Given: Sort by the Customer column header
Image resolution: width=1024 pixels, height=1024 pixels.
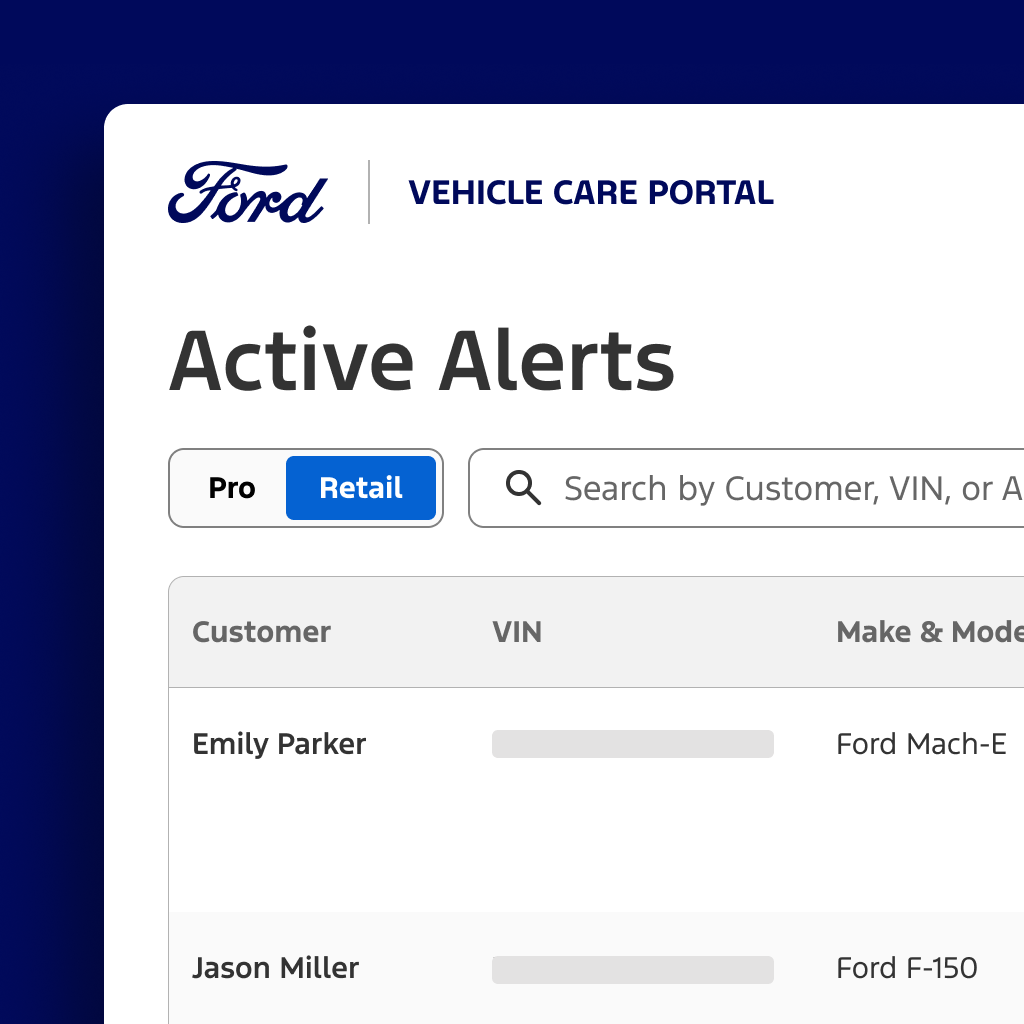Looking at the screenshot, I should point(261,632).
